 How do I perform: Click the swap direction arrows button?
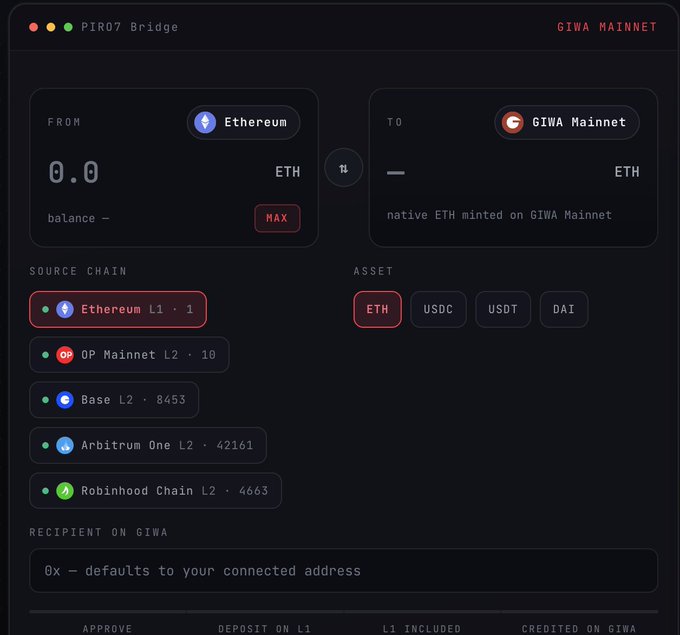343,168
